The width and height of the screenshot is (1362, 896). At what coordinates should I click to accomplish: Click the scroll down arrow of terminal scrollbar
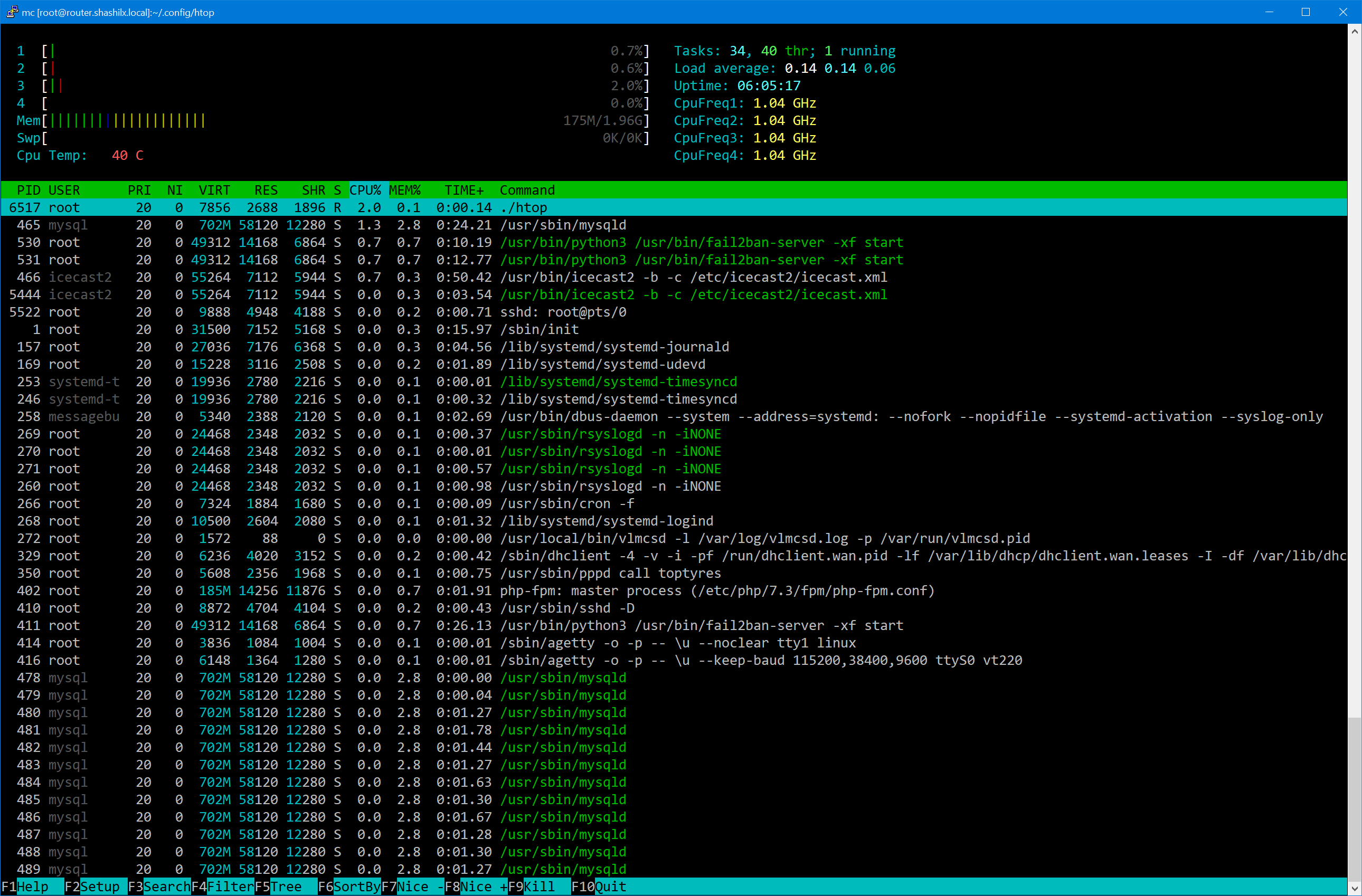pyautogui.click(x=1354, y=888)
